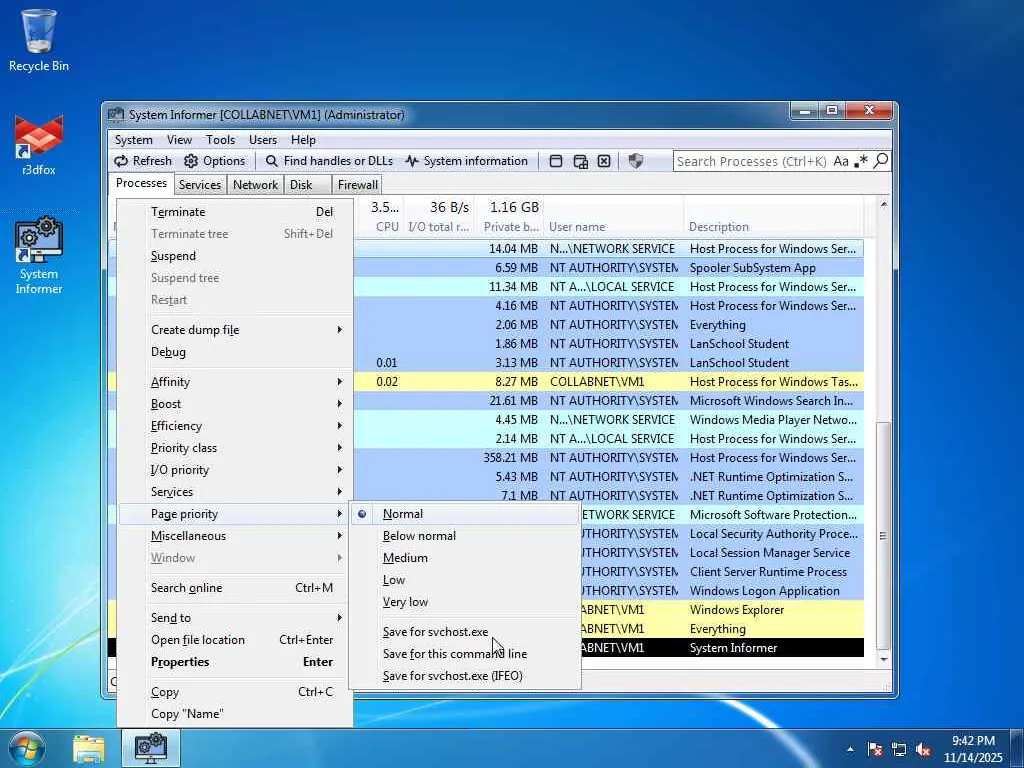Open Recycle Bin desktop icon
The image size is (1024, 768).
(39, 40)
